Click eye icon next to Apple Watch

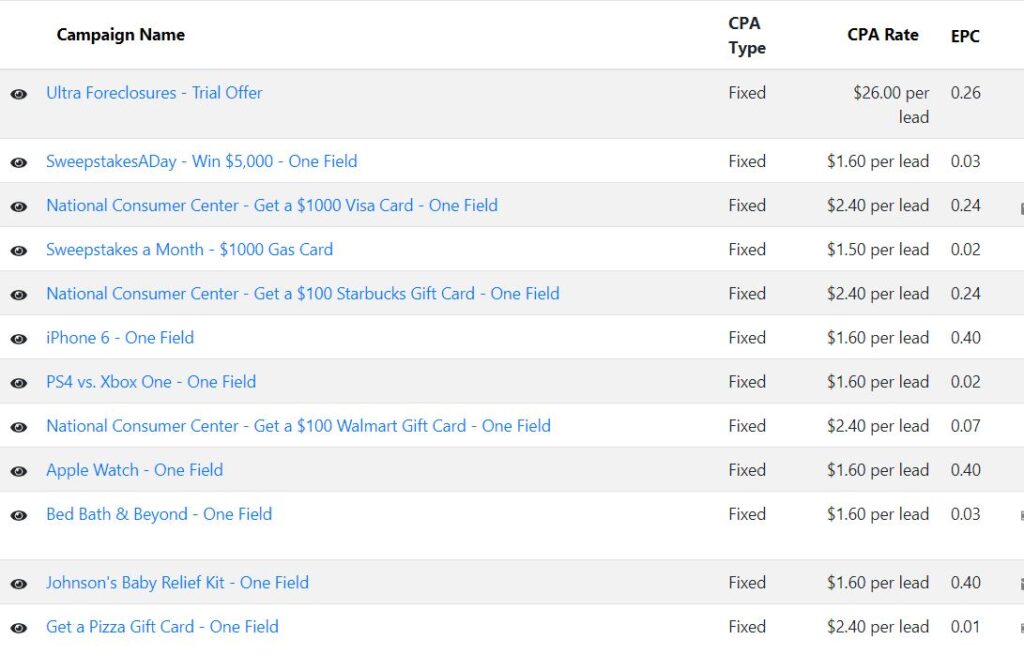(x=19, y=471)
